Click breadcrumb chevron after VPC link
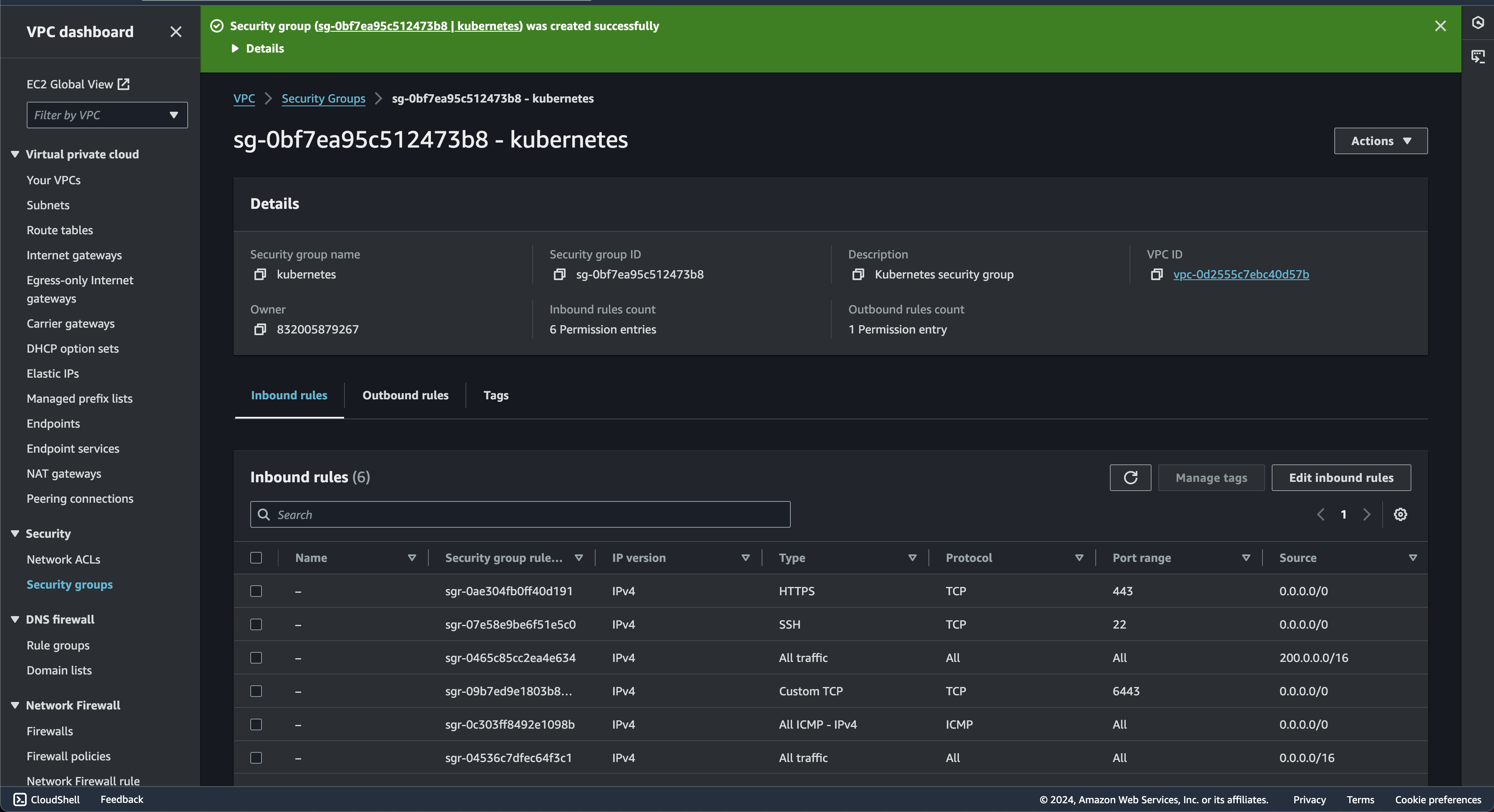This screenshot has width=1494, height=812. tap(269, 98)
